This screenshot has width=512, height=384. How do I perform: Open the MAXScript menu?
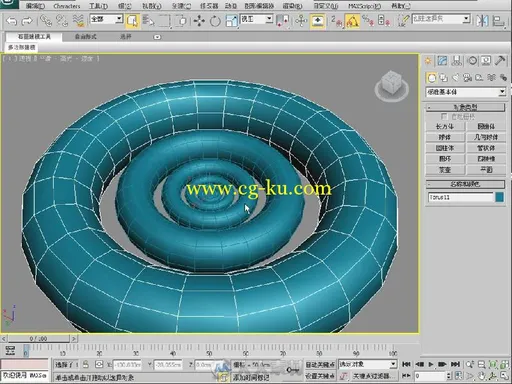pos(365,6)
